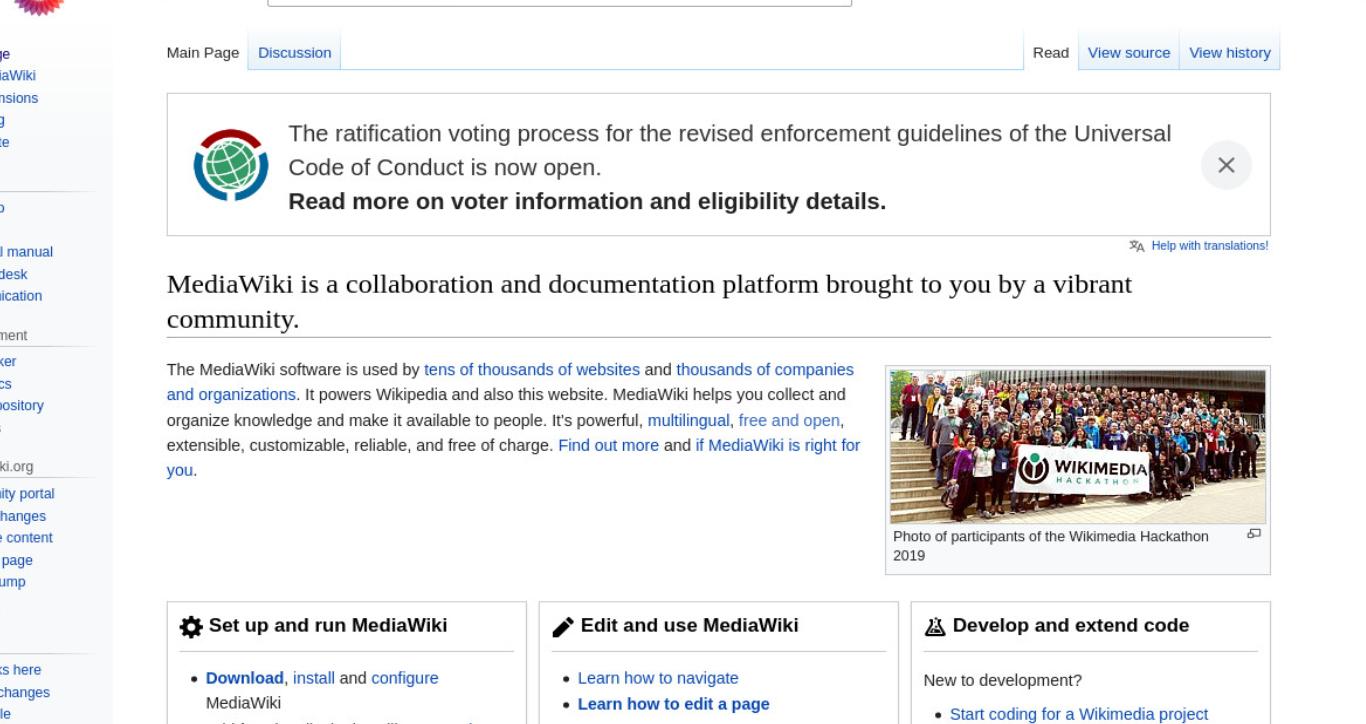
Task: Open the Wikimedia Hackathon 2019 group photo
Action: pyautogui.click(x=1078, y=447)
